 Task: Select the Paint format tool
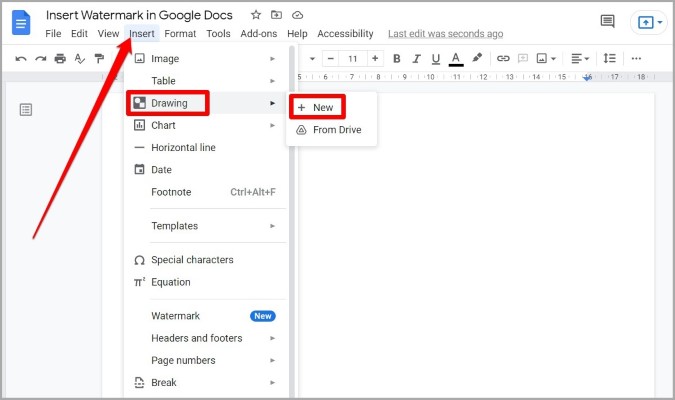click(99, 59)
